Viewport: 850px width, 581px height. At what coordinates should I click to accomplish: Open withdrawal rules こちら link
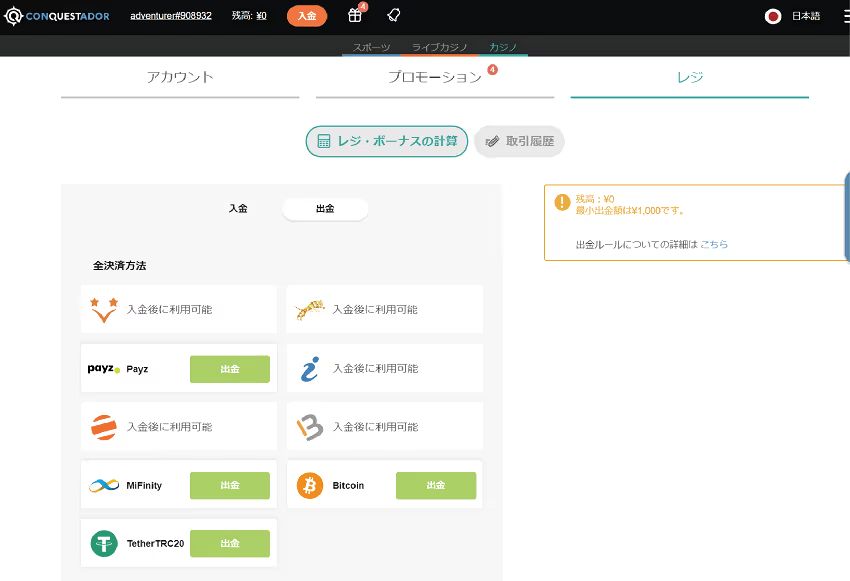[714, 244]
